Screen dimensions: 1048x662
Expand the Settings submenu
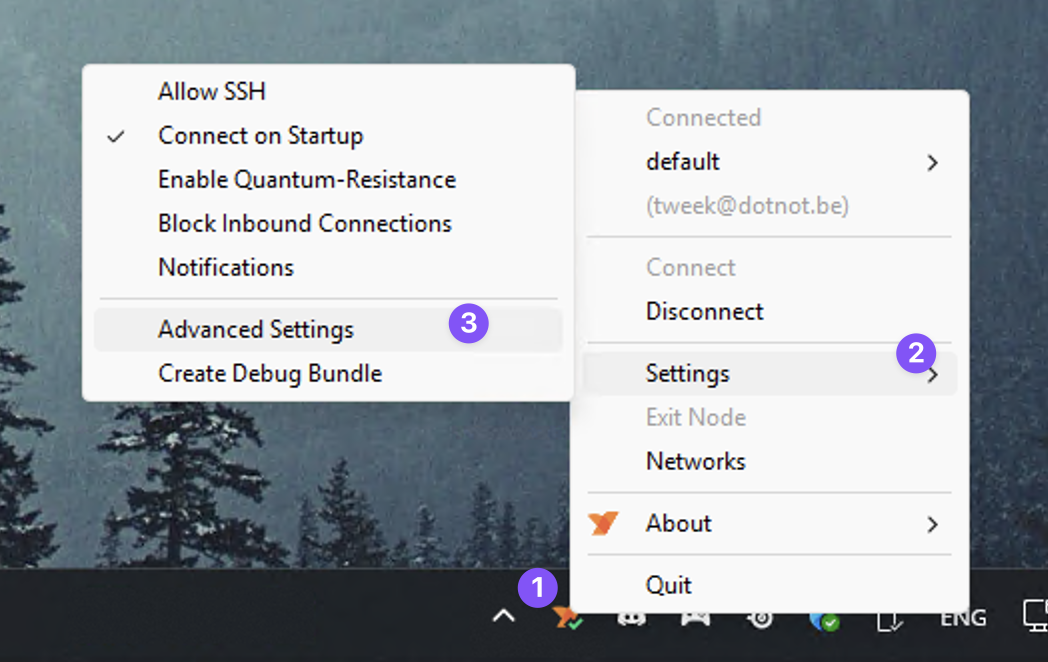click(x=770, y=374)
